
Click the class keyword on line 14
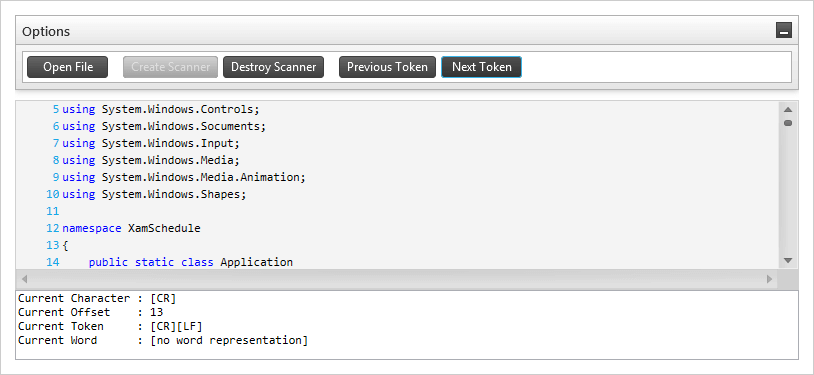(197, 262)
